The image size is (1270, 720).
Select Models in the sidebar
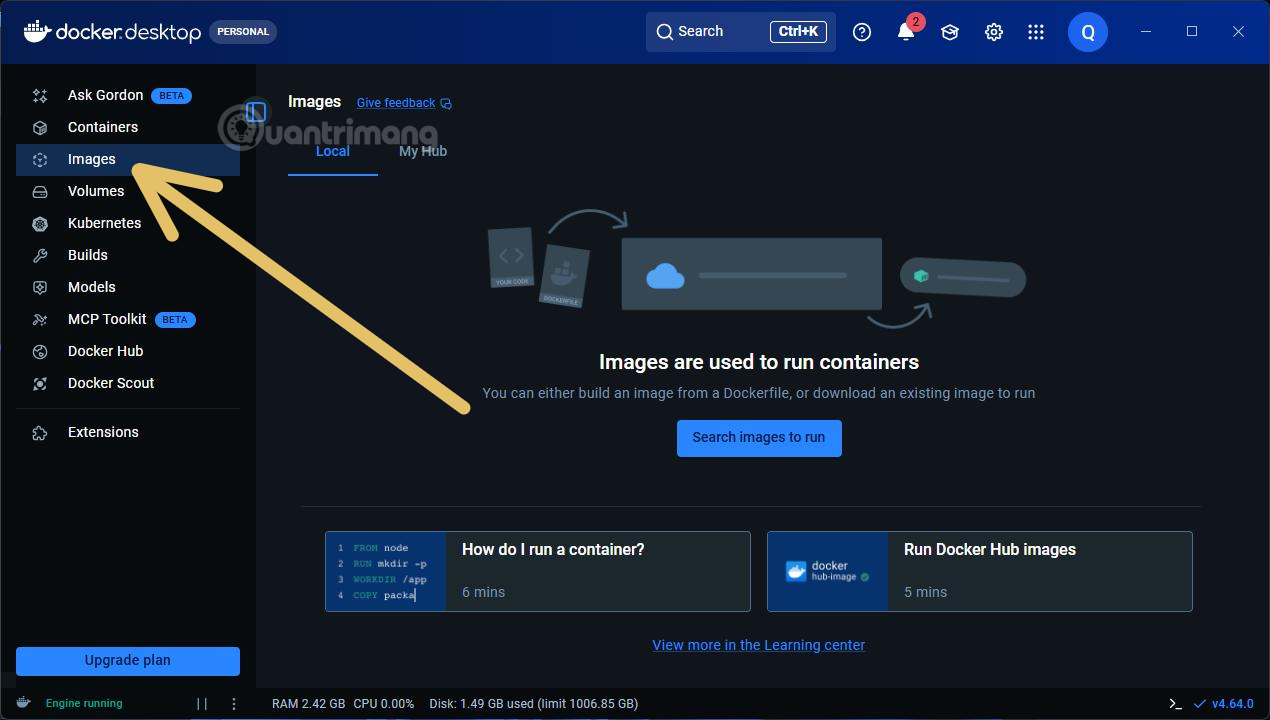click(x=128, y=288)
